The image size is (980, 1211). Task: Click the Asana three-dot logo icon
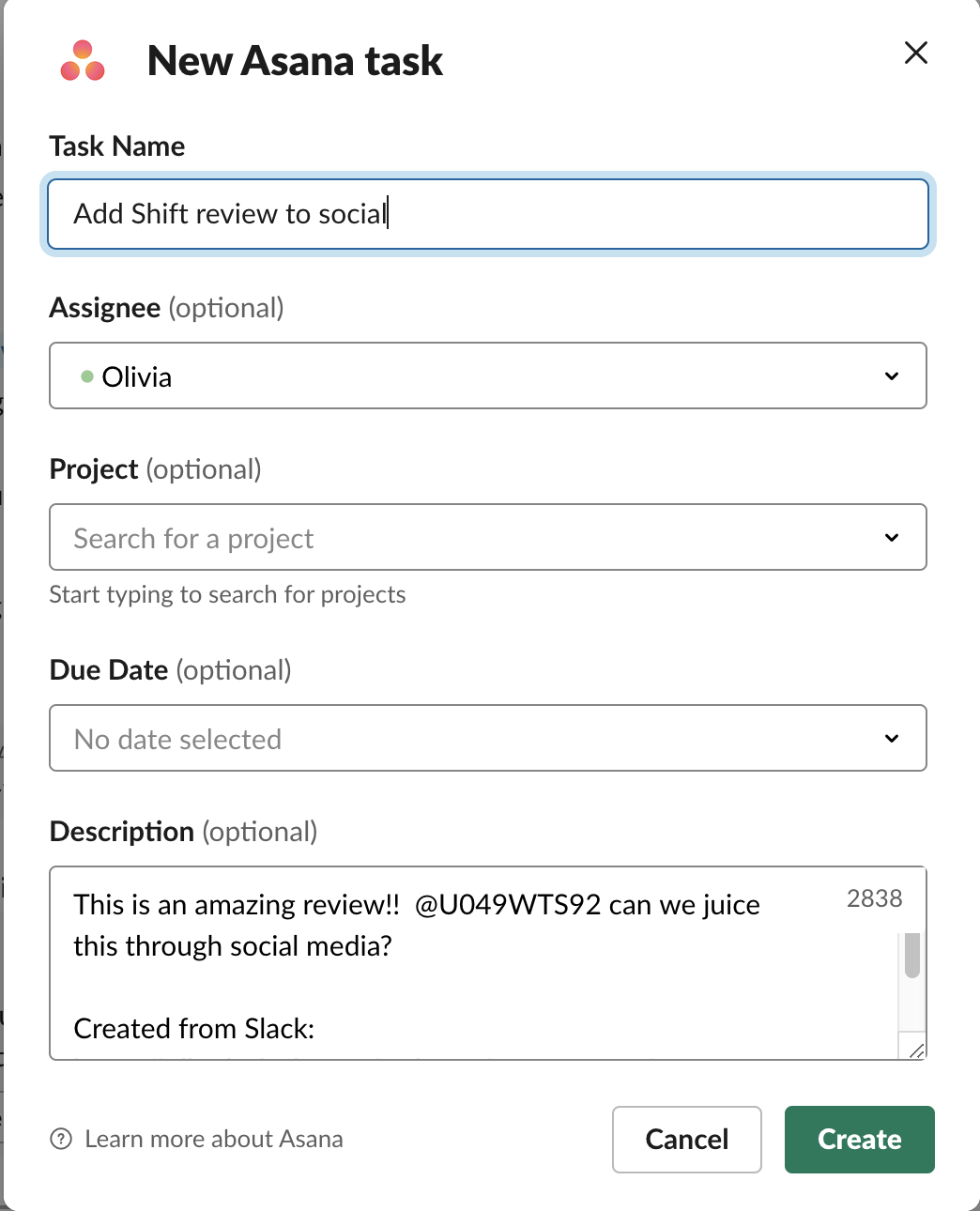pyautogui.click(x=83, y=60)
